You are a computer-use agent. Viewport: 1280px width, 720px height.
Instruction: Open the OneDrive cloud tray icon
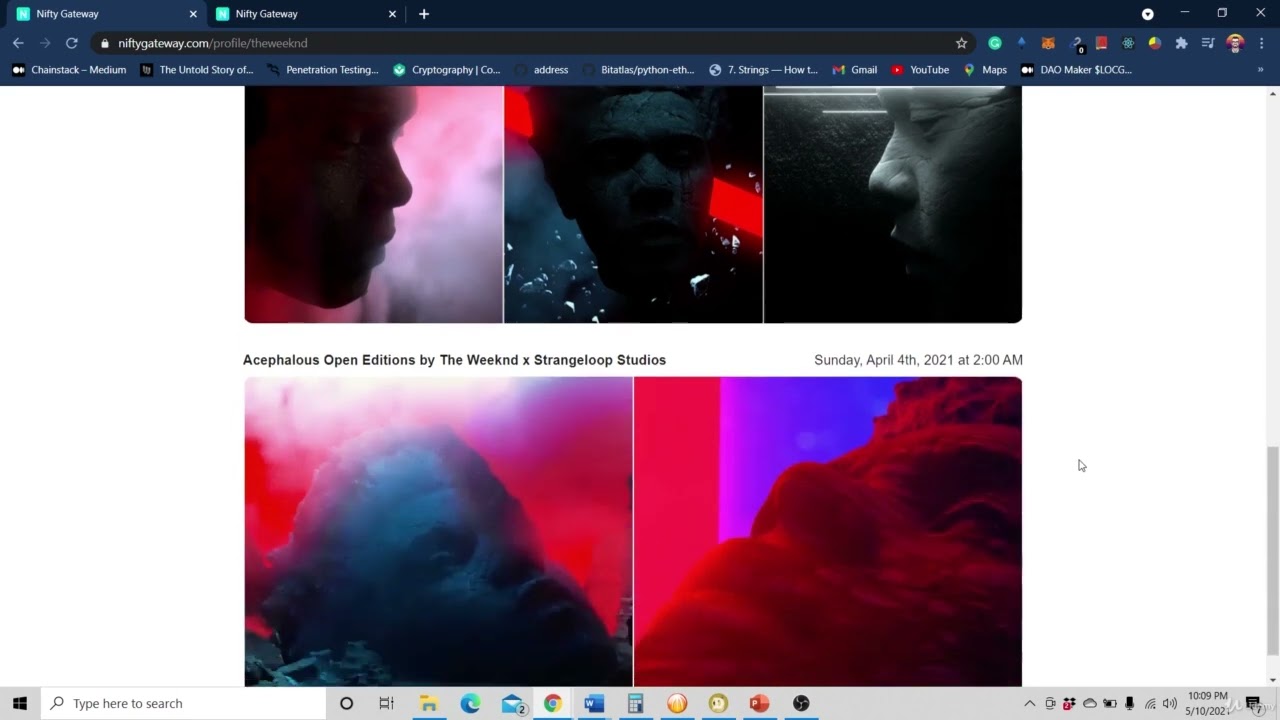click(x=1089, y=703)
